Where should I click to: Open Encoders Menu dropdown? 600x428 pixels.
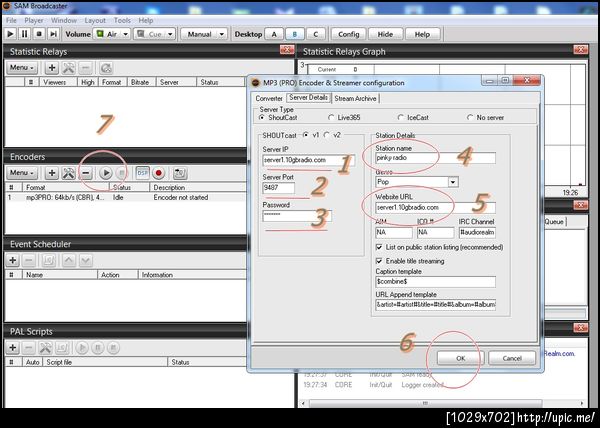22,173
